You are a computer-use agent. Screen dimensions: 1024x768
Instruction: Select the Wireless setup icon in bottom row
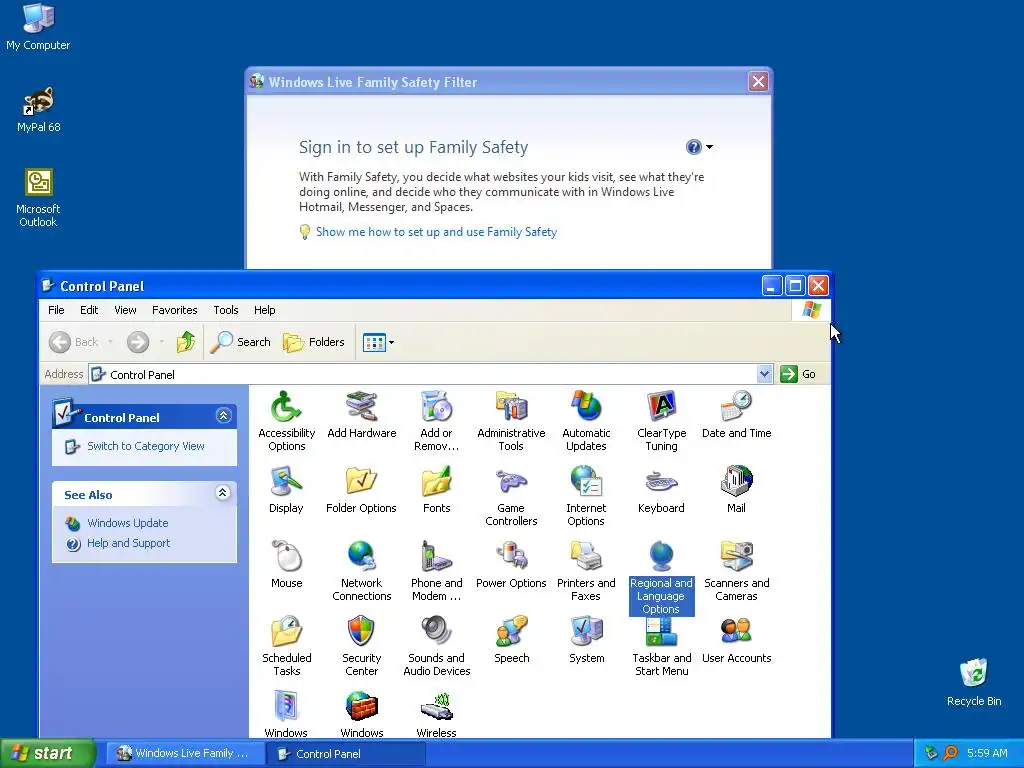point(436,714)
